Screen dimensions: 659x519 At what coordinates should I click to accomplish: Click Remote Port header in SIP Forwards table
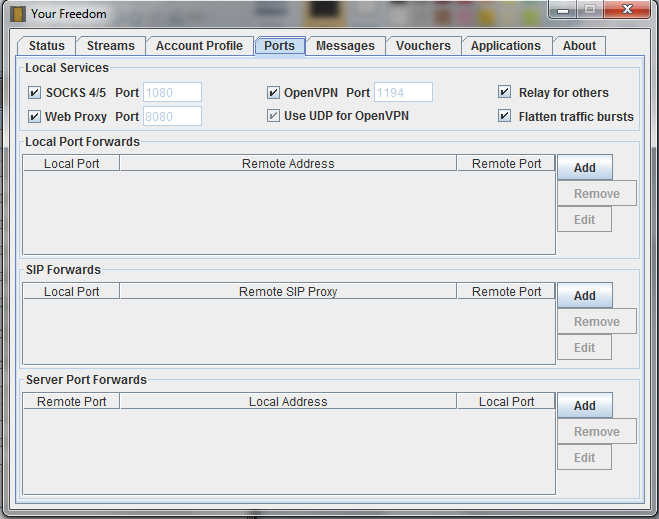pyautogui.click(x=506, y=292)
